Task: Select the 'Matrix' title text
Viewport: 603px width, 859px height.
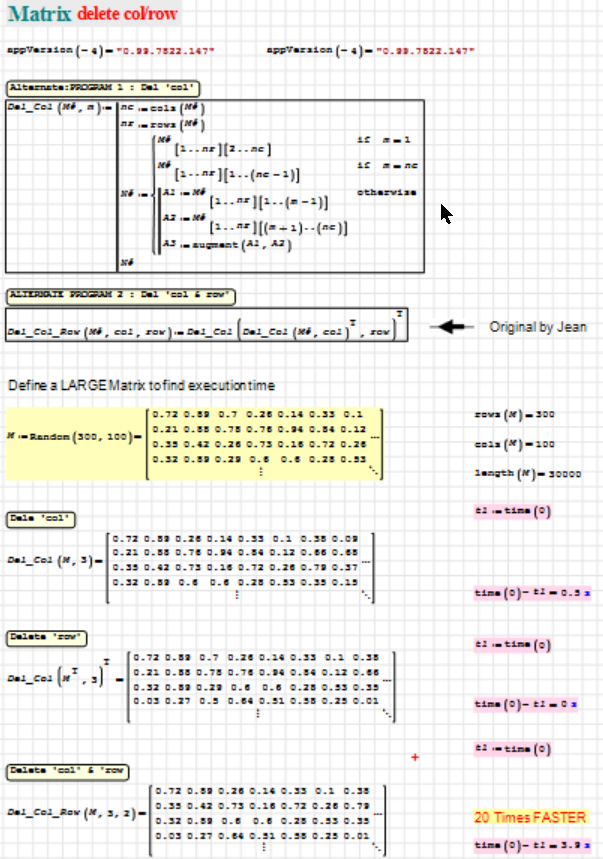Action: point(38,14)
